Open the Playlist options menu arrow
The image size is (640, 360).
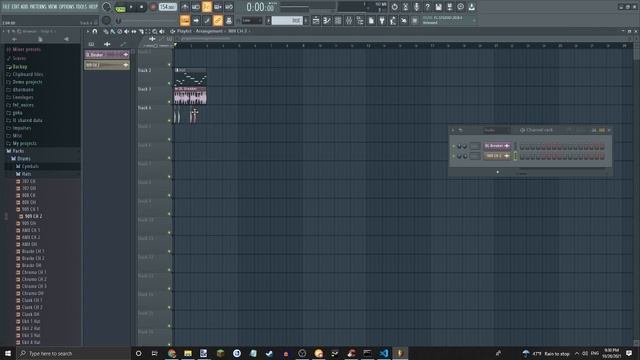tap(88, 31)
